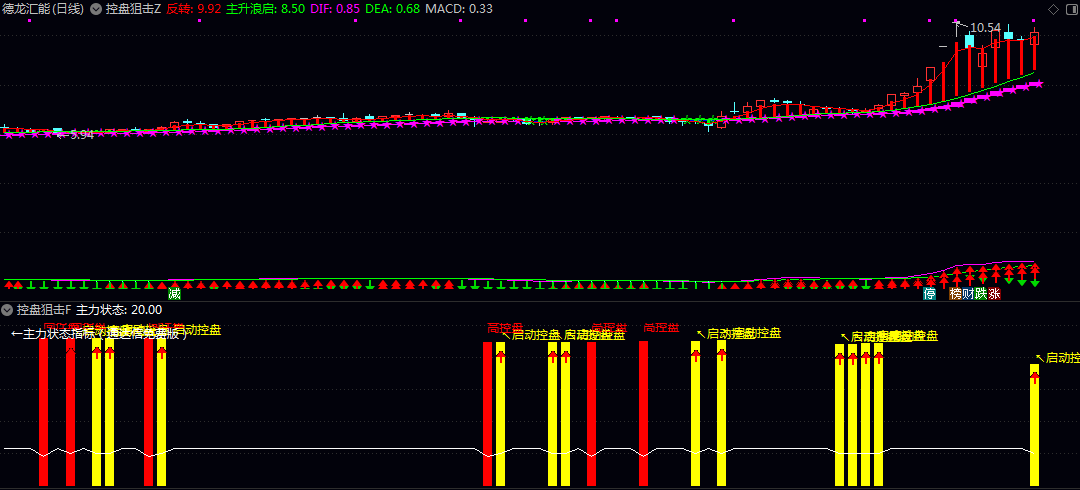Click the 控盘狙击Z indicator name
This screenshot has width=1080, height=490.
tap(133, 9)
